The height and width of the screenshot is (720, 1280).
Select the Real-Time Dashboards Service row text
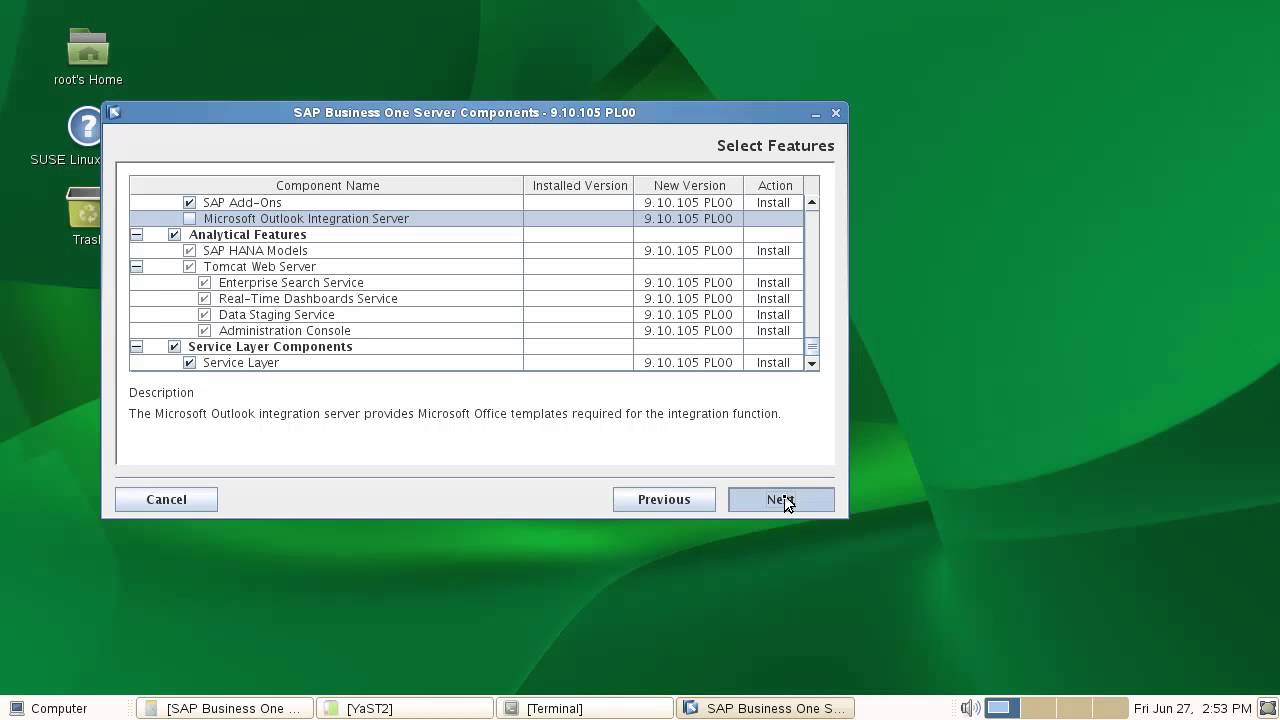[x=308, y=299]
